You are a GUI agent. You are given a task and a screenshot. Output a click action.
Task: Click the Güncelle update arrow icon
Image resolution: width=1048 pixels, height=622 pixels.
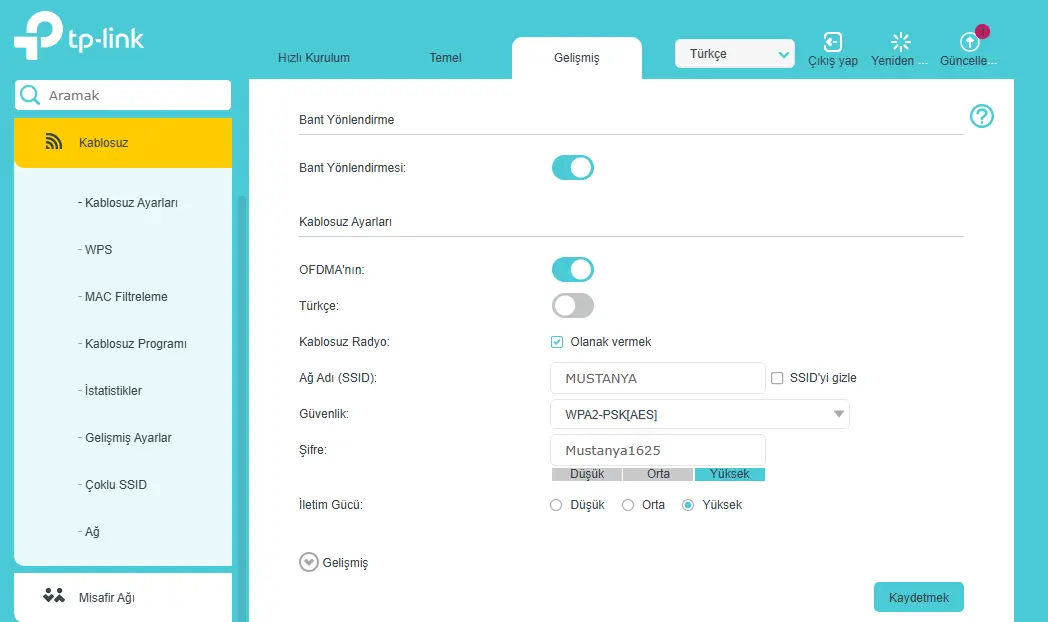[969, 42]
